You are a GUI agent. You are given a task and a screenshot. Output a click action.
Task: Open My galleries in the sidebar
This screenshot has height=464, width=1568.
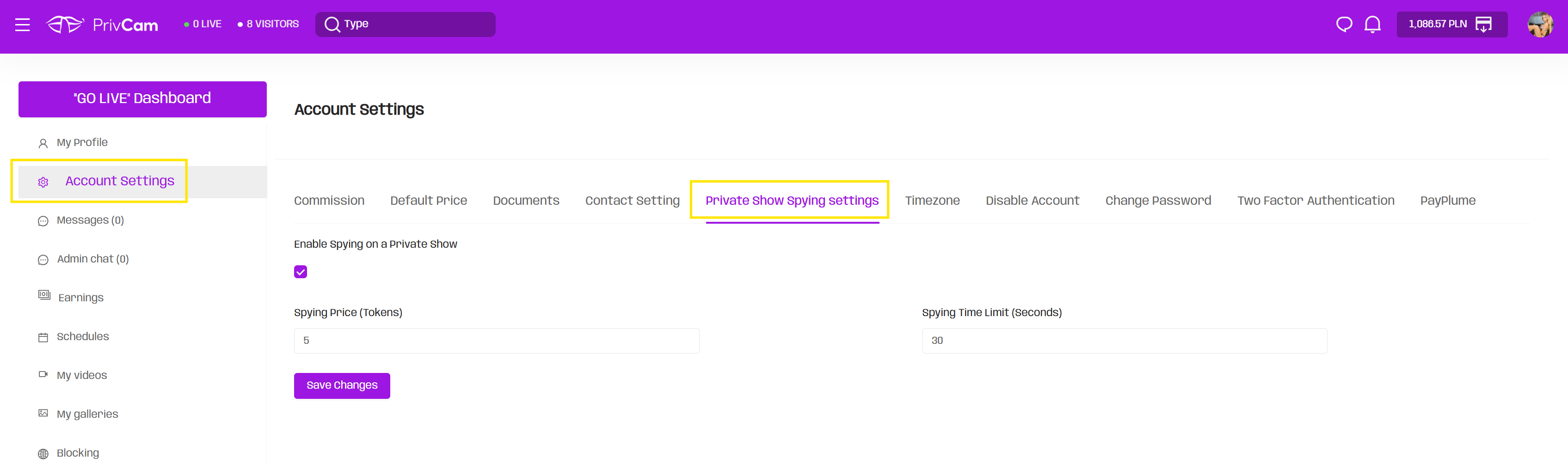point(87,414)
